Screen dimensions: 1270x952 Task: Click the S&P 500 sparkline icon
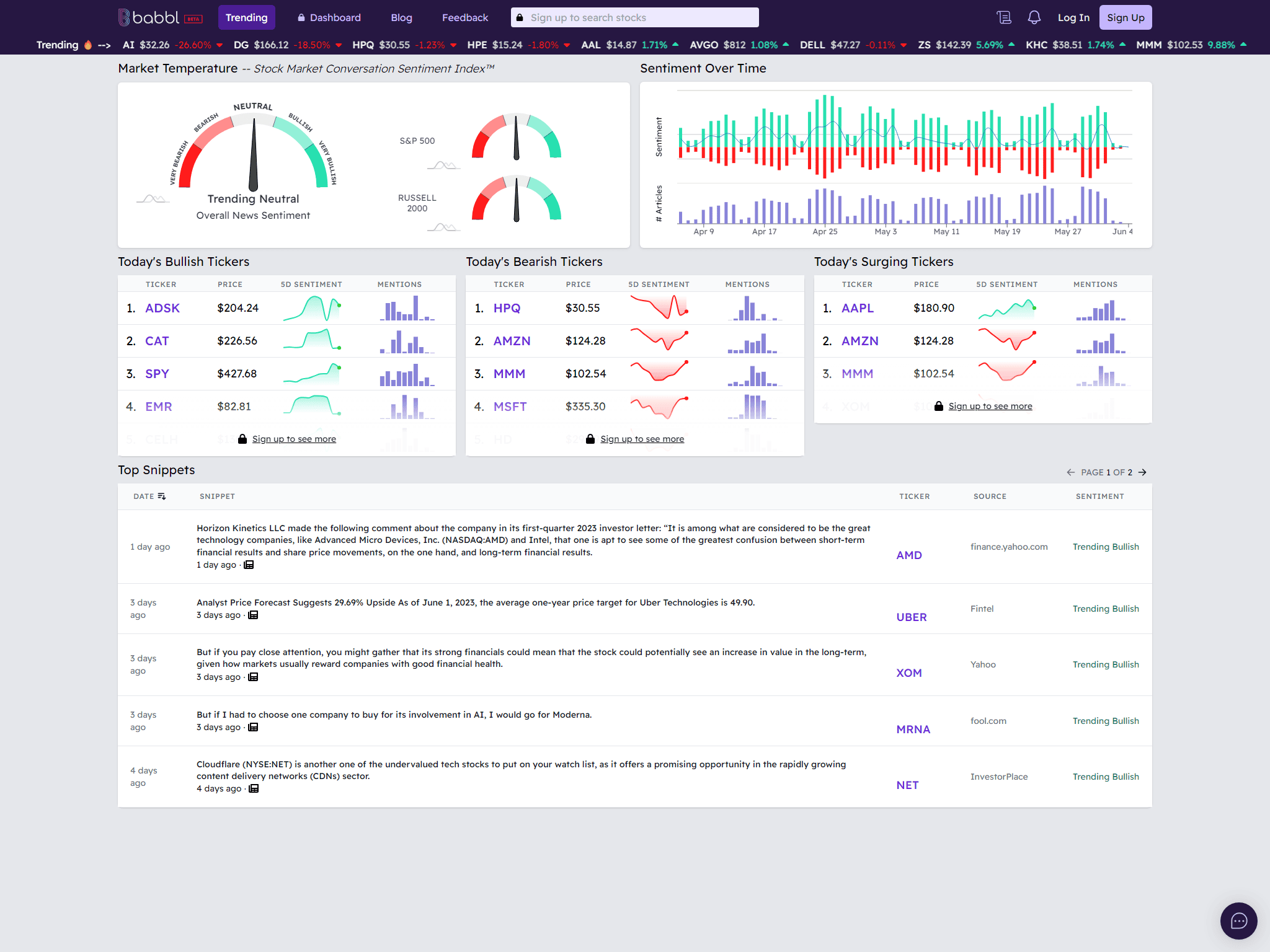(444, 165)
